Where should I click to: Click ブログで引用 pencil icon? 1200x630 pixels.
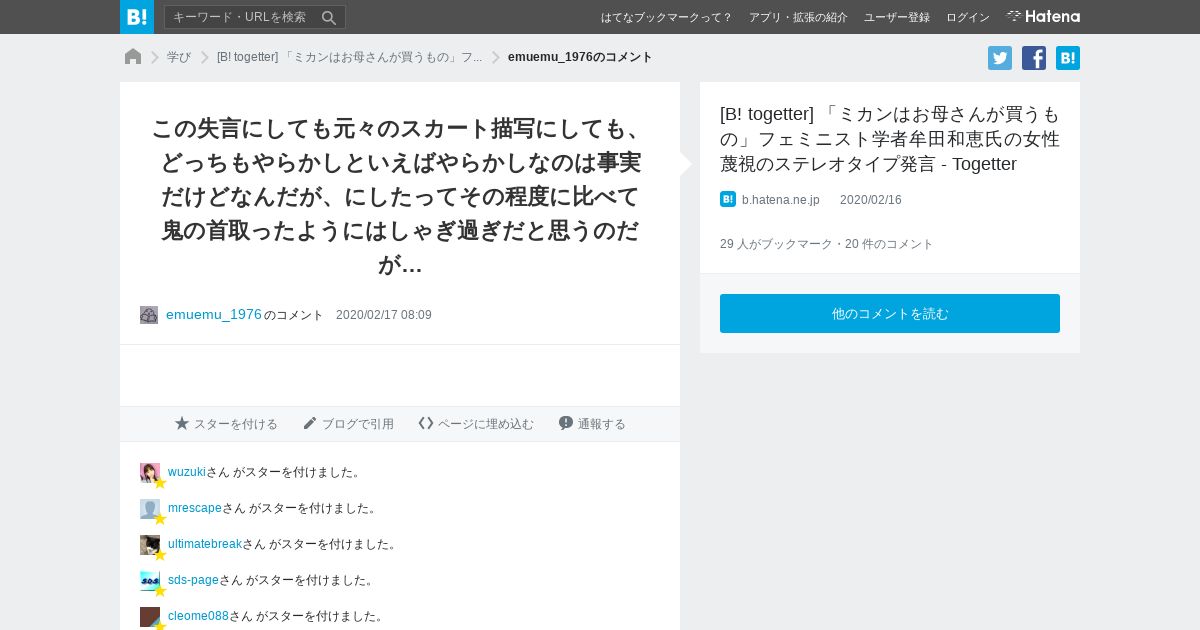coord(310,423)
